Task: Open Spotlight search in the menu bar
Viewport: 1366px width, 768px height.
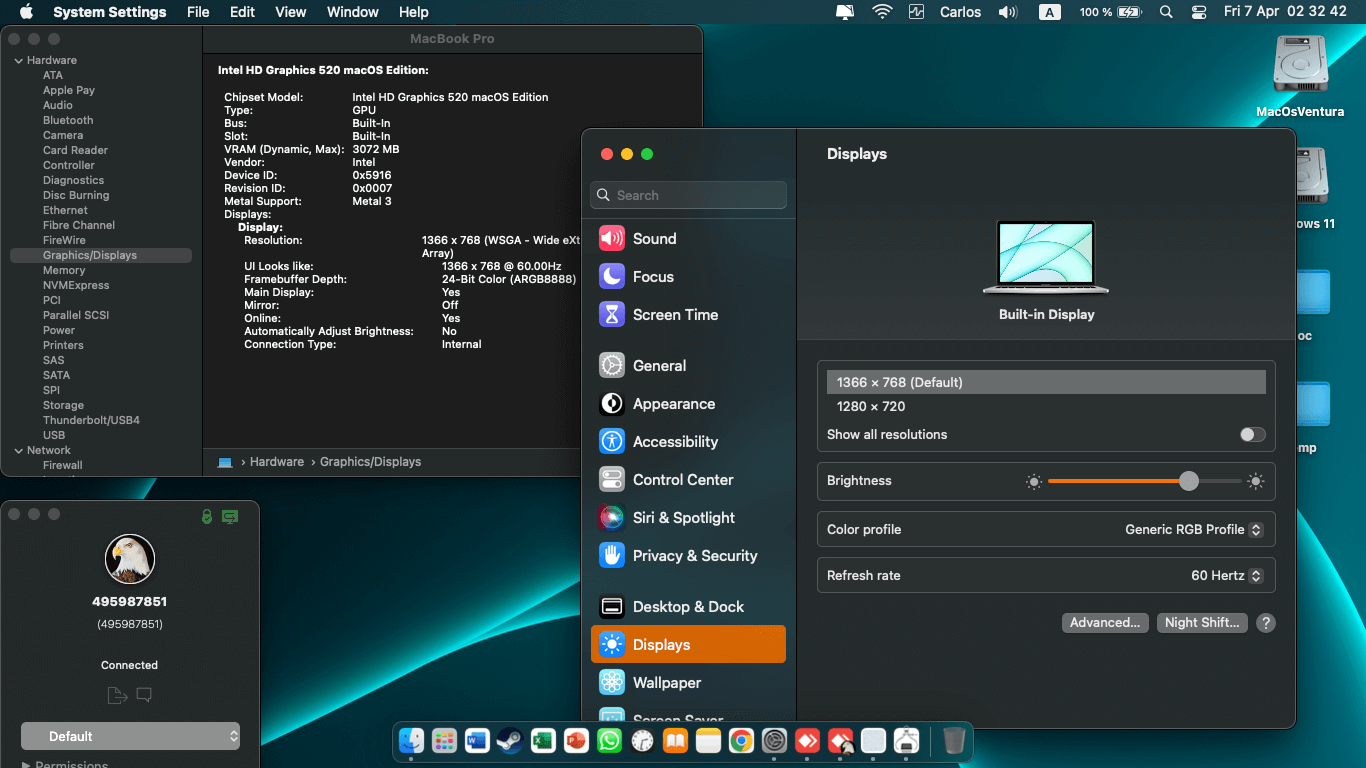Action: 1166,12
